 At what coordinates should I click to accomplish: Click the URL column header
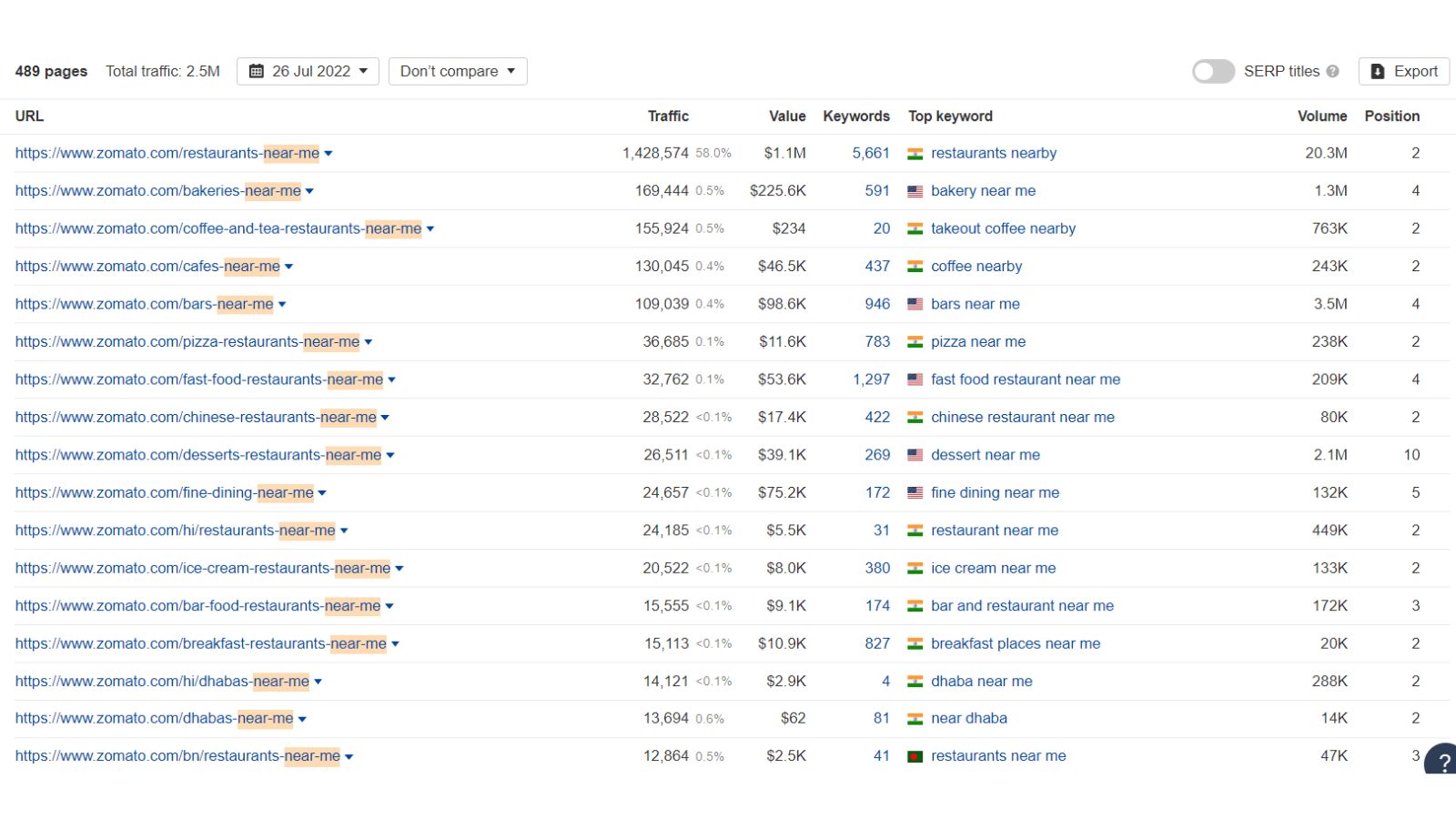point(29,116)
